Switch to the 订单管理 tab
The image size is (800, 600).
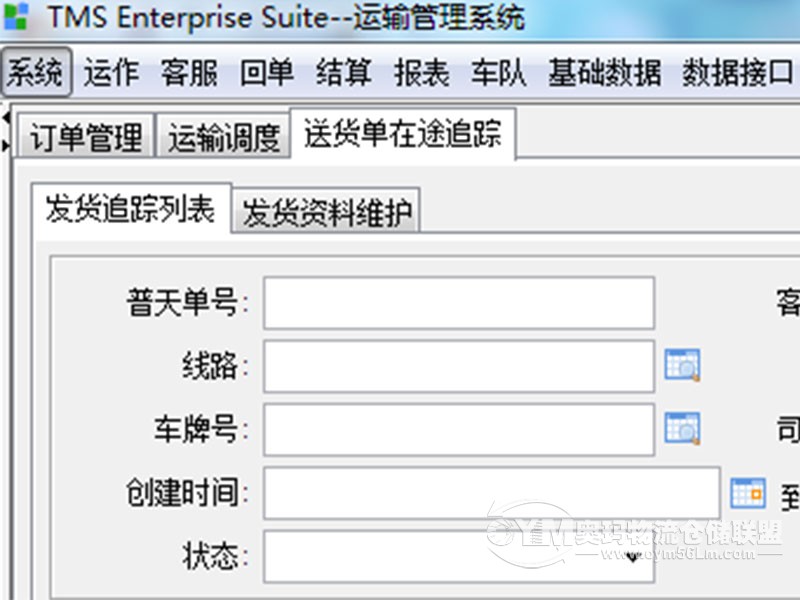pos(86,136)
